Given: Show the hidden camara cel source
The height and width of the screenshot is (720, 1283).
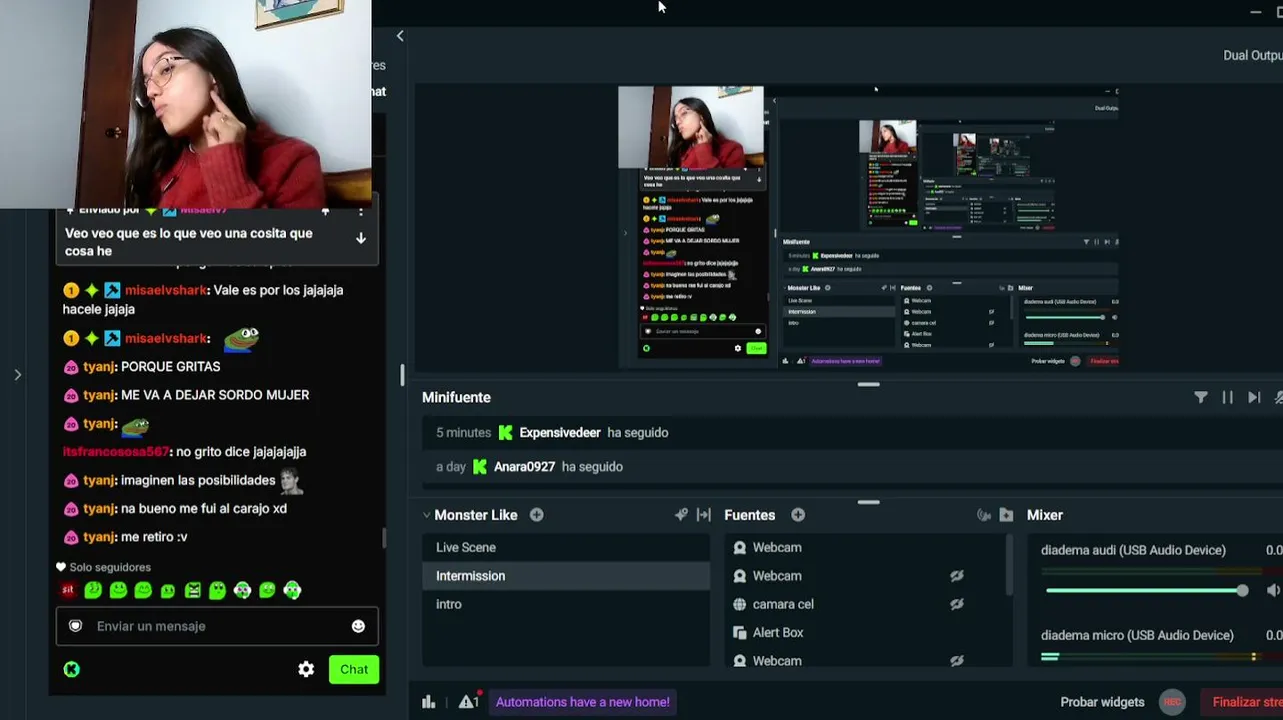Looking at the screenshot, I should tap(957, 604).
